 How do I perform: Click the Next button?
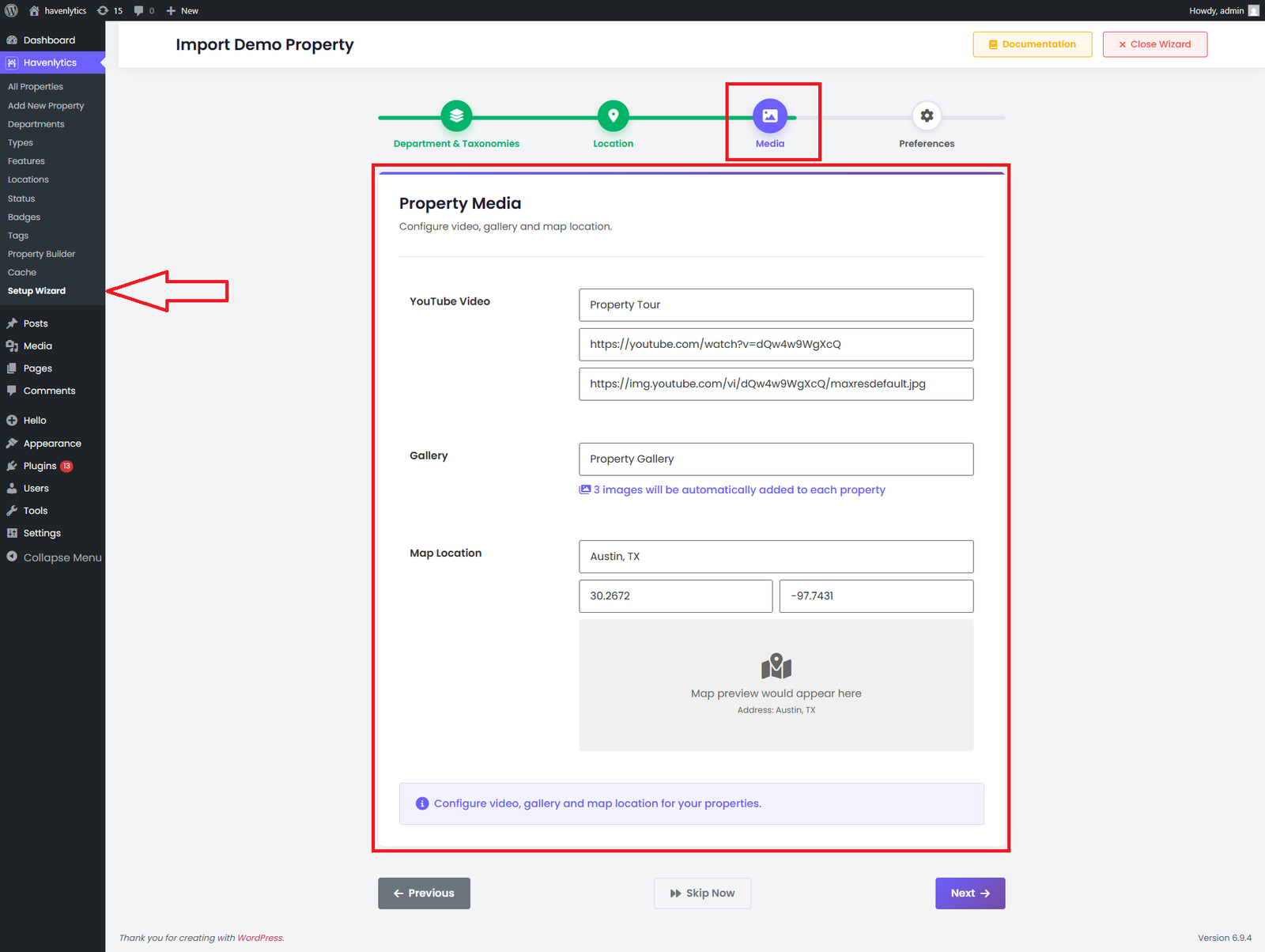969,893
